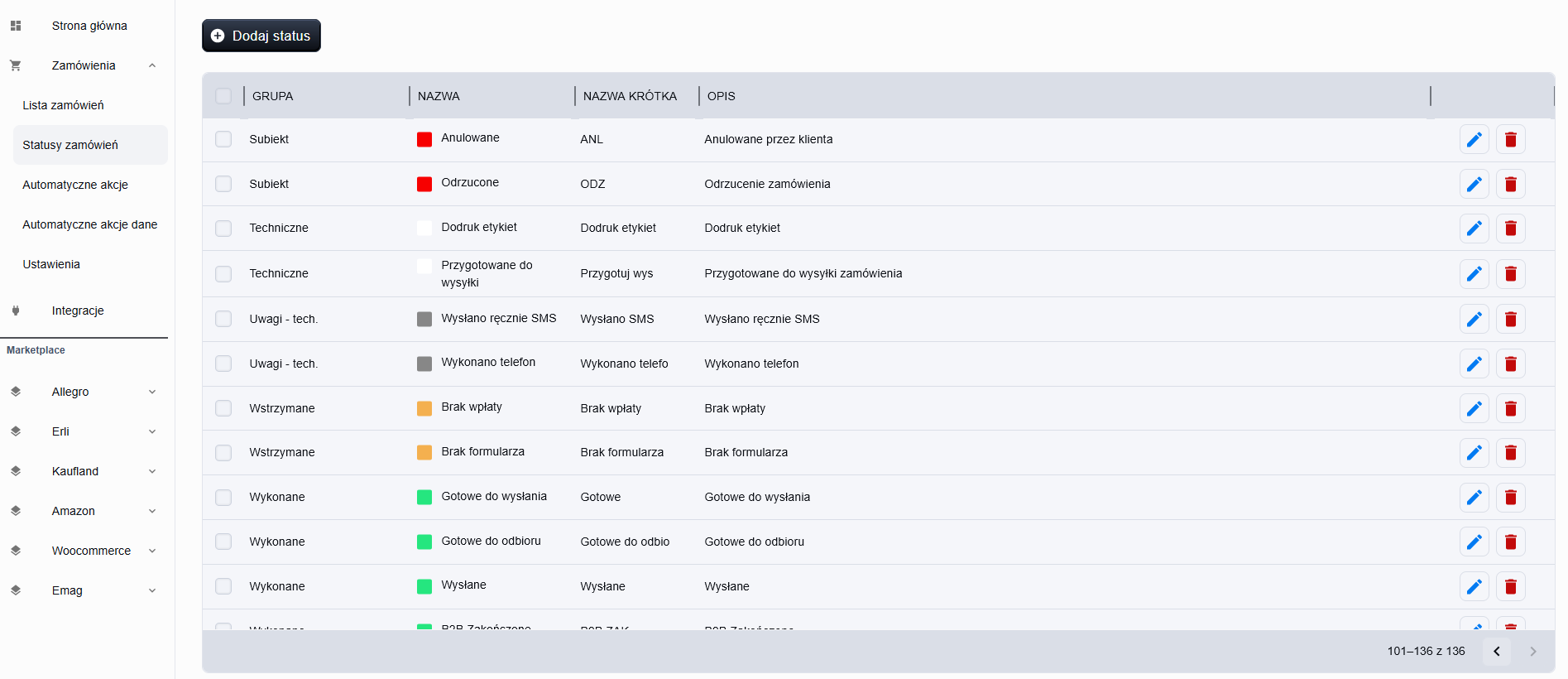The image size is (1568, 679).
Task: Expand the Emag marketplace chevron
Action: [152, 590]
